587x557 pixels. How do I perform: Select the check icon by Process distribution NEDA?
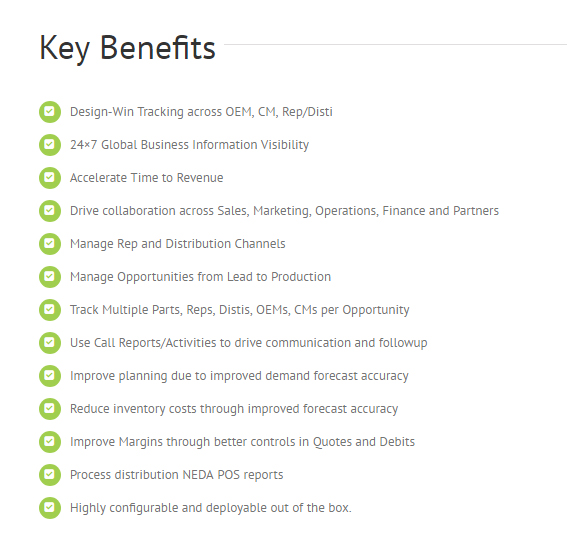[x=50, y=475]
